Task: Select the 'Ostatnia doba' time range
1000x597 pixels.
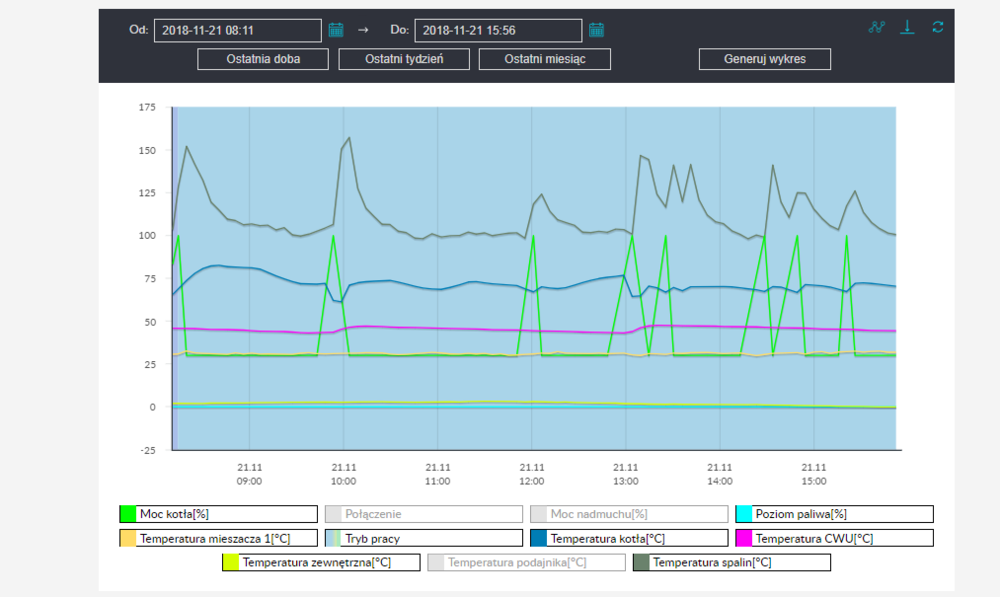Action: [263, 59]
